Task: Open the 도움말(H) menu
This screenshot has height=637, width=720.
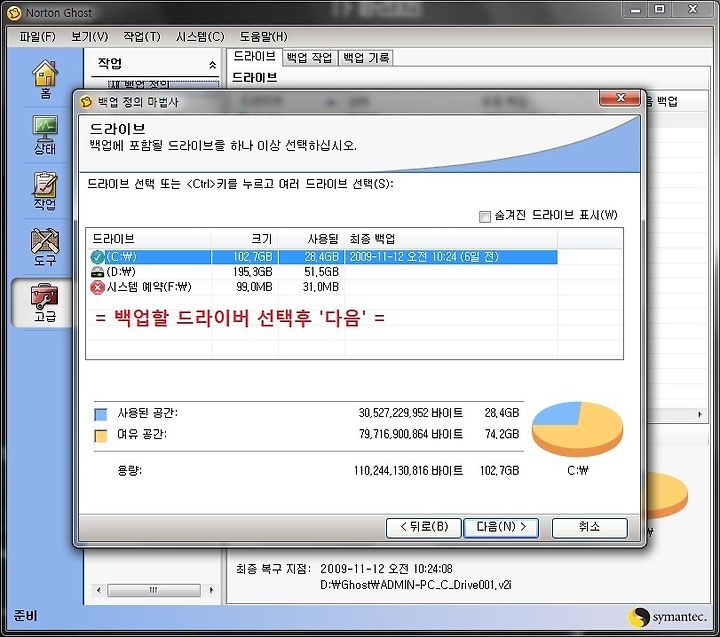Action: (264, 37)
